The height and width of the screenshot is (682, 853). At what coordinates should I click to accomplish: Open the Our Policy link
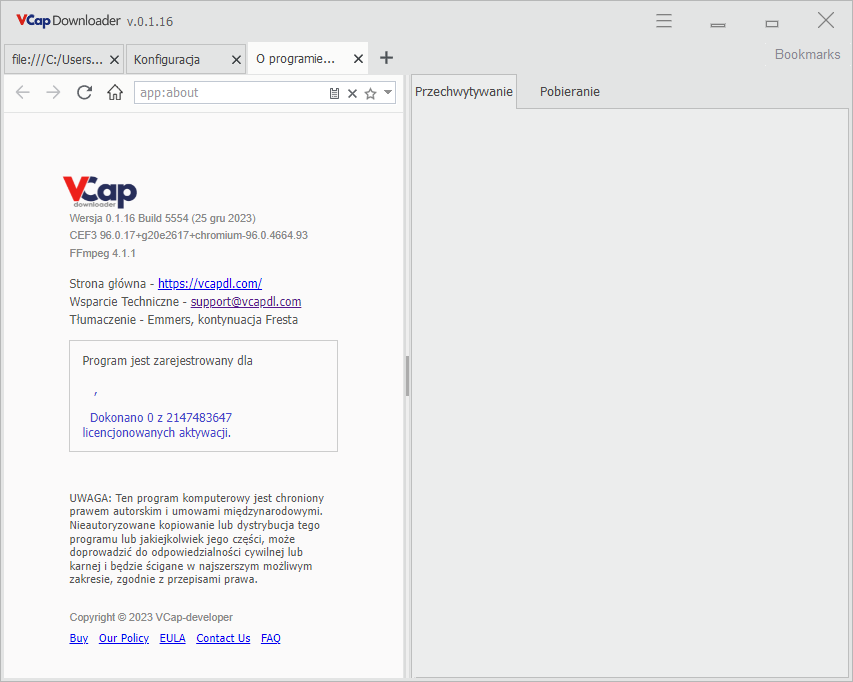point(123,638)
